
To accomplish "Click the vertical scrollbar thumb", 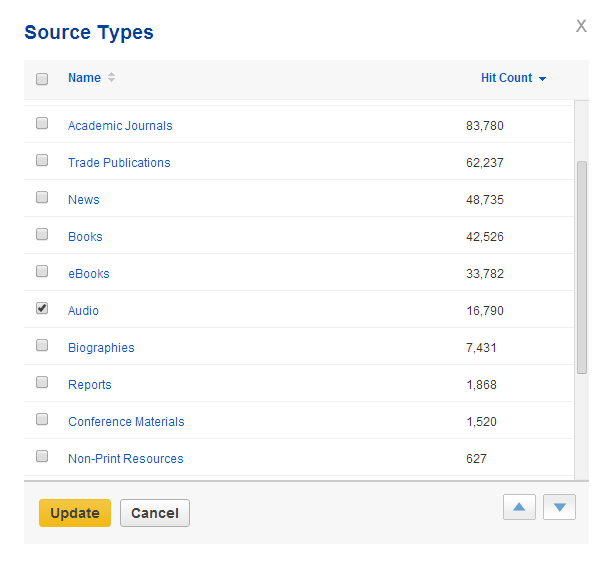I will pyautogui.click(x=582, y=265).
